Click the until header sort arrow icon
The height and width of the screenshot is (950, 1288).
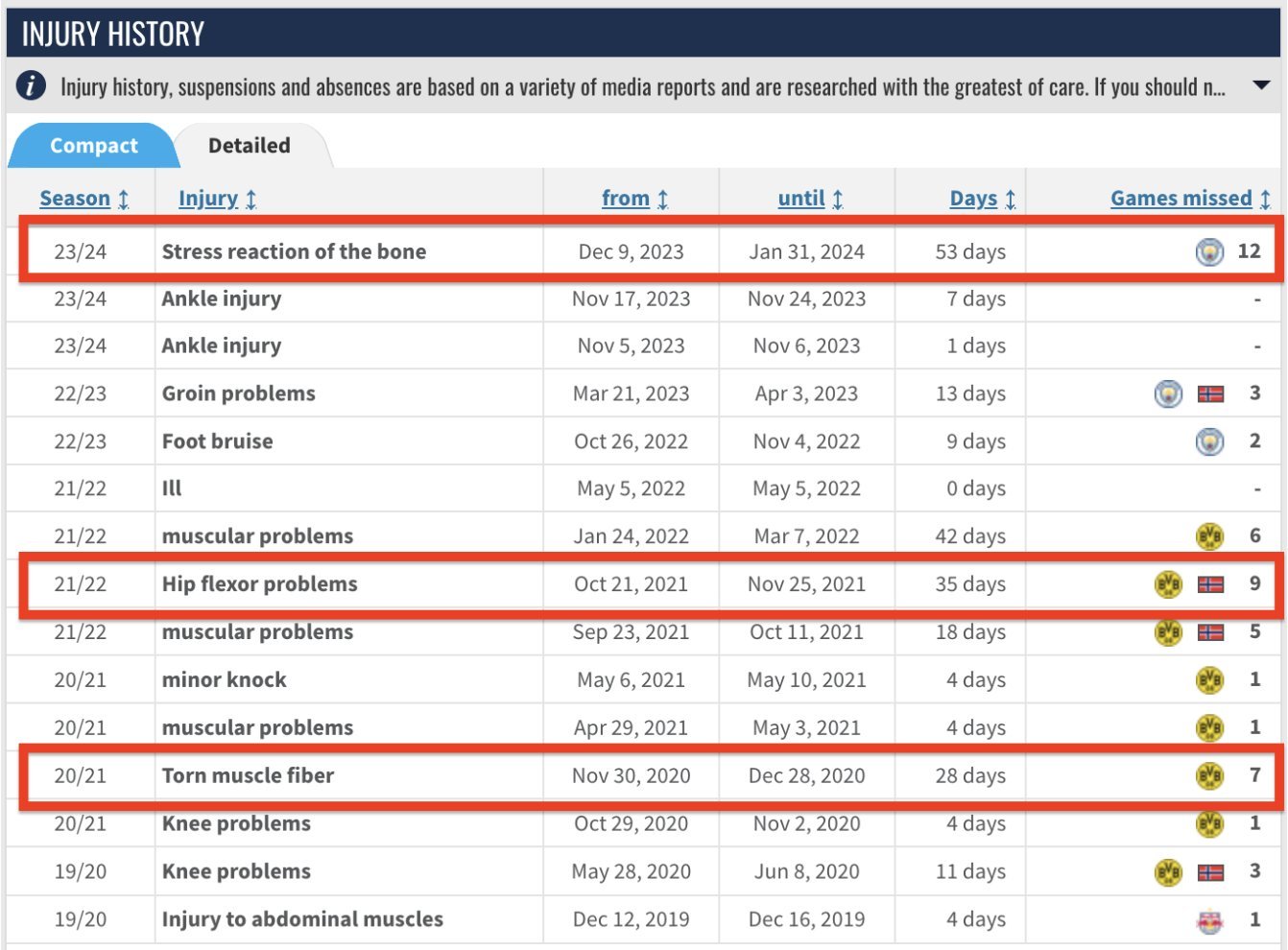tap(837, 200)
